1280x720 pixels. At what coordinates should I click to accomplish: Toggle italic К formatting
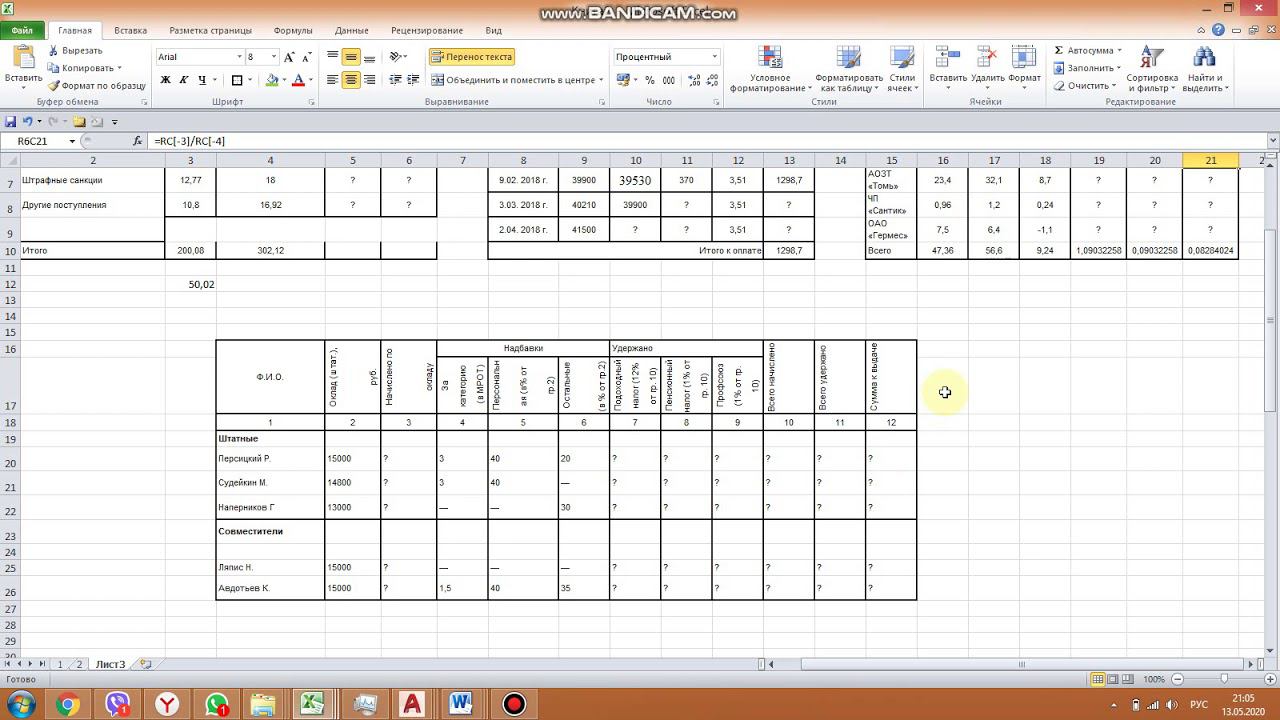(x=184, y=80)
